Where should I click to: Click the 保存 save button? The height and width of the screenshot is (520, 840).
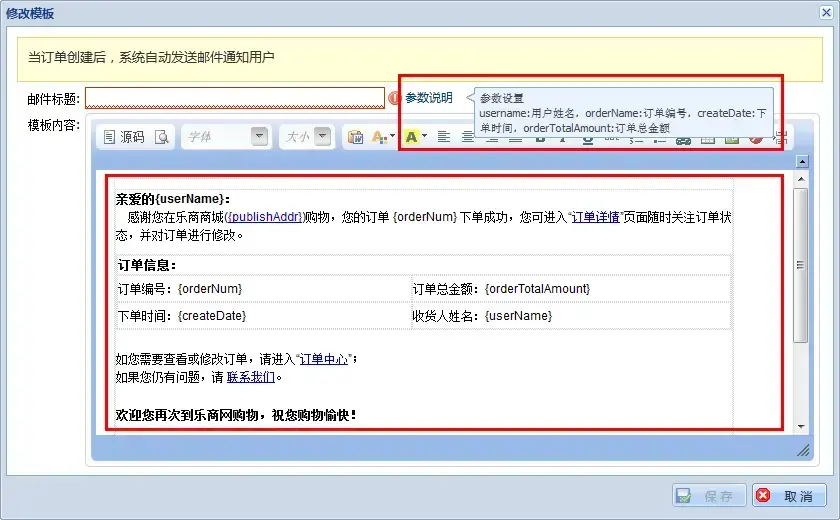point(709,495)
